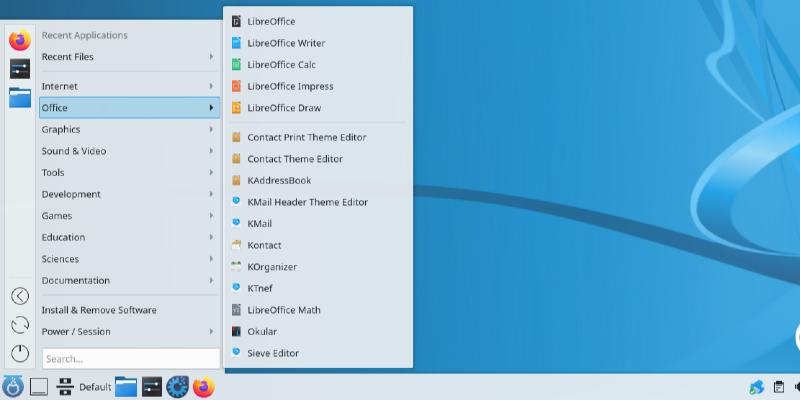Click the Show Desktop icon in the taskbar

(39, 387)
